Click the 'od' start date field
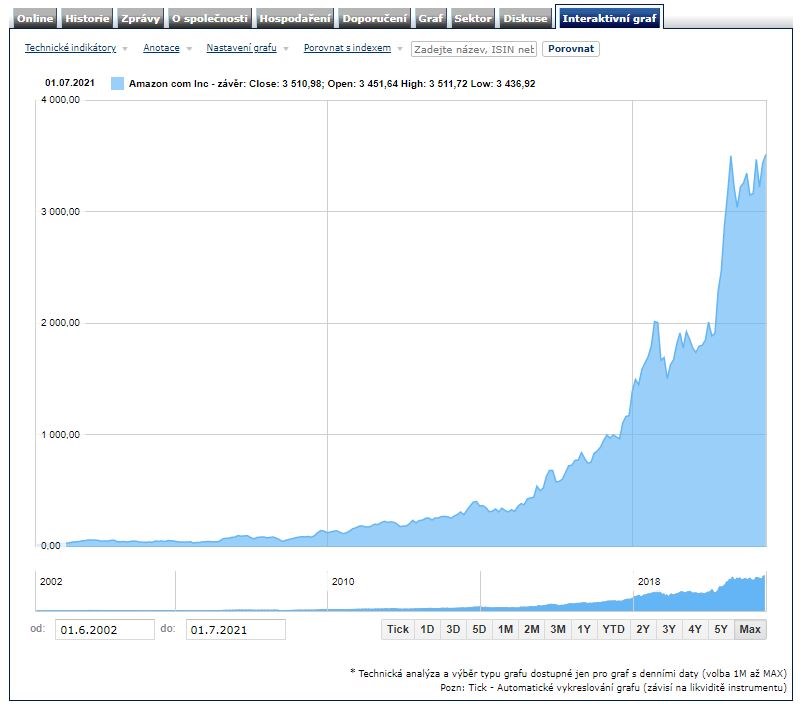Screen dimensions: 806x713 105,629
